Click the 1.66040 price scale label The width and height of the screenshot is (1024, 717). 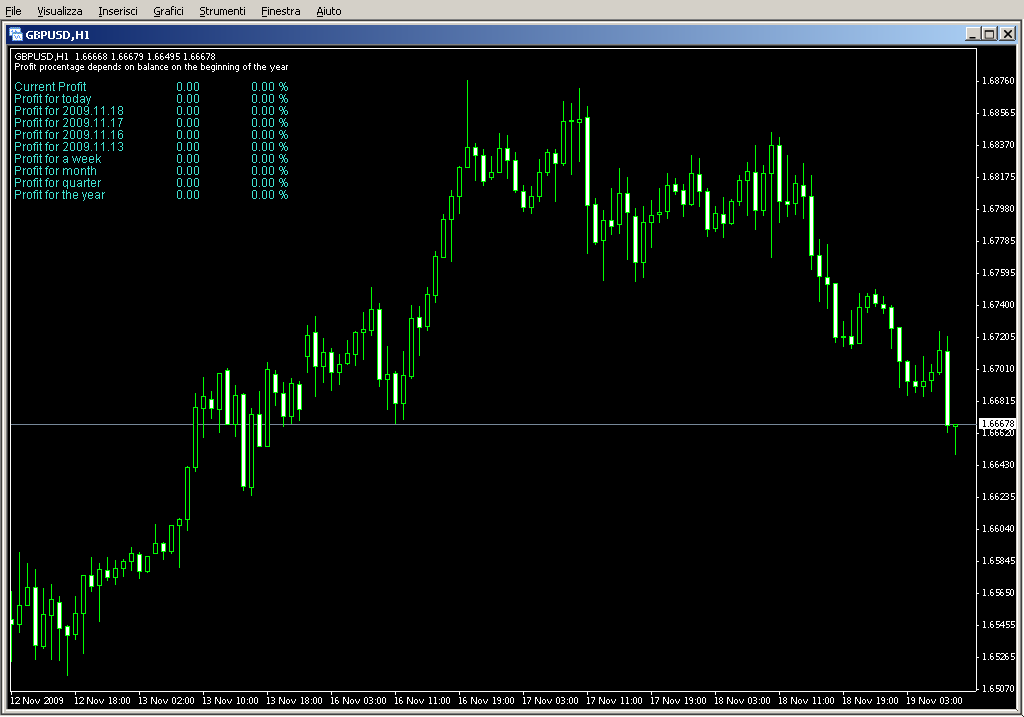[x=999, y=529]
